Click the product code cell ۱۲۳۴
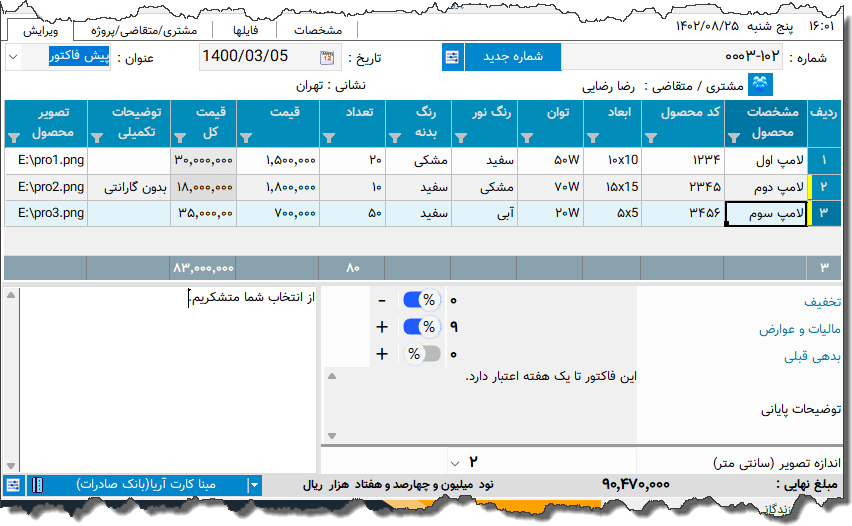This screenshot has width=852, height=526. coord(683,160)
